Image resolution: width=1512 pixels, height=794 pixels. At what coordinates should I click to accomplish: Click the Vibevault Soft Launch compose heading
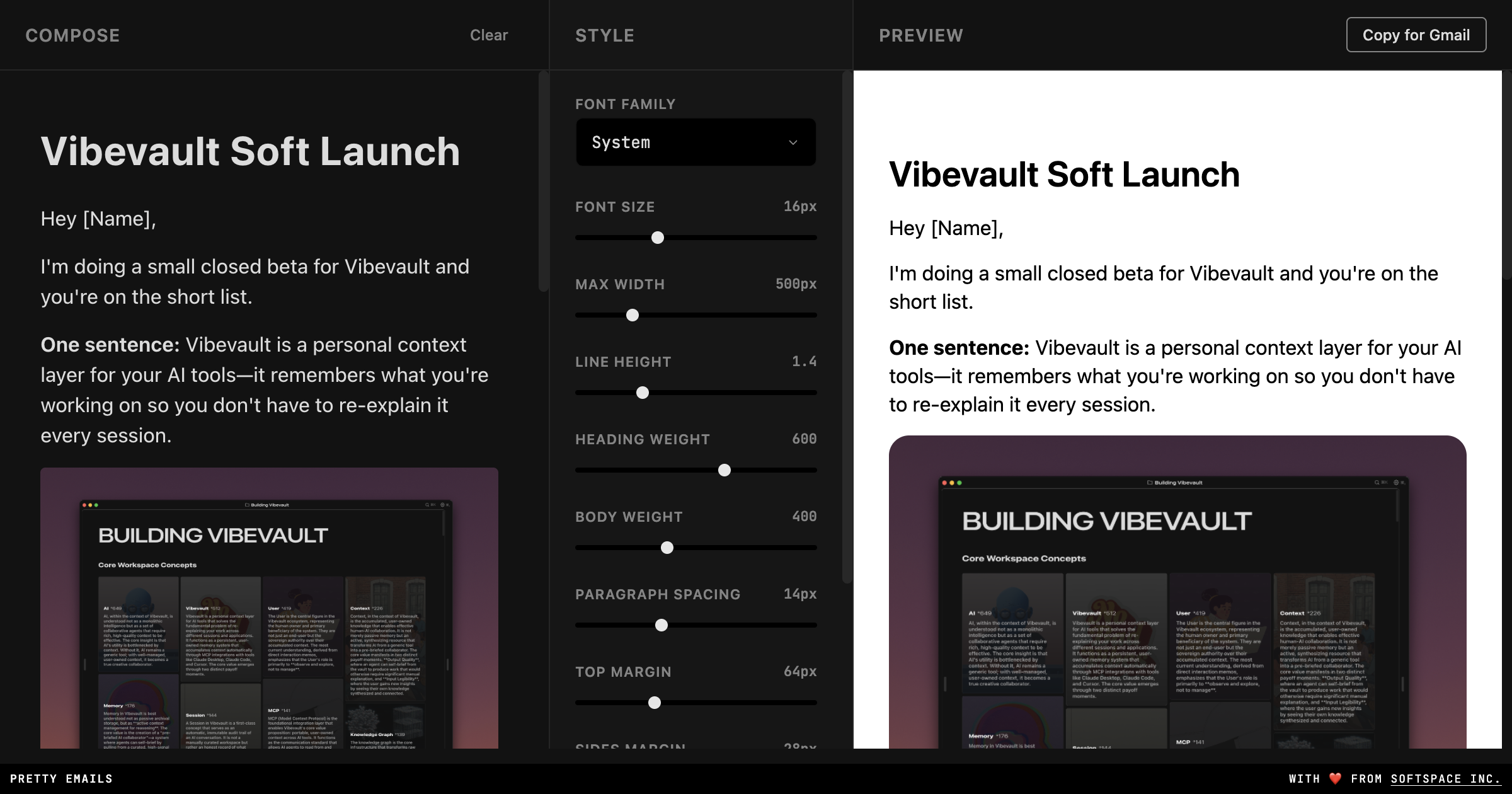[x=250, y=151]
